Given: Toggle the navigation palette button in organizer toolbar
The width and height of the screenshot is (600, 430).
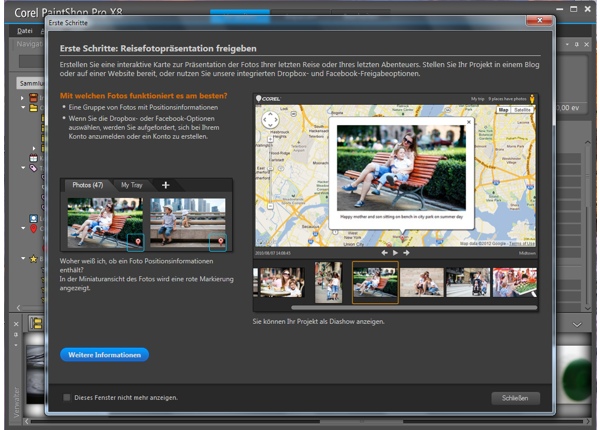Looking at the screenshot, I should click(x=36, y=324).
